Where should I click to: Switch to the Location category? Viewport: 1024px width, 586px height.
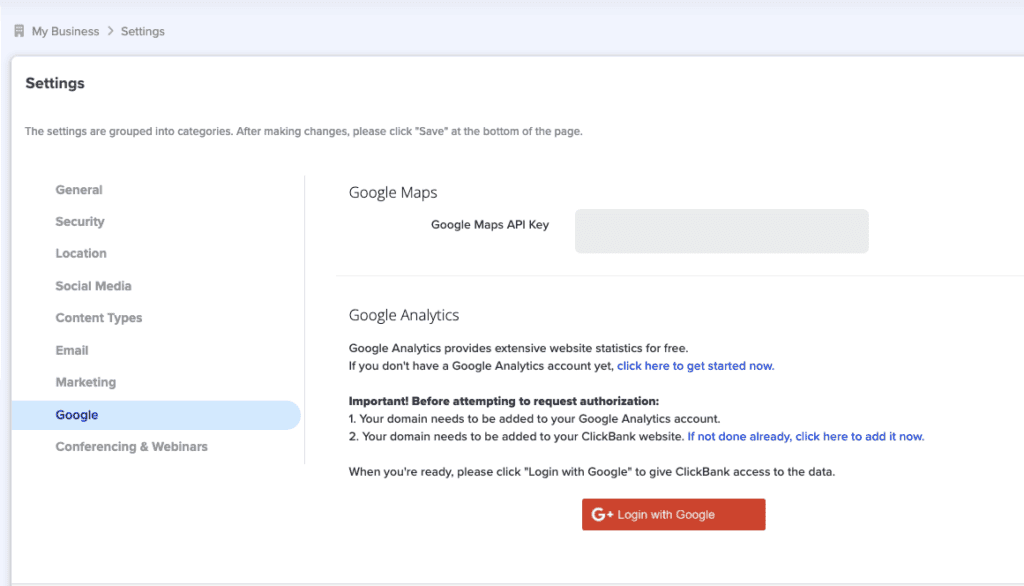click(81, 253)
